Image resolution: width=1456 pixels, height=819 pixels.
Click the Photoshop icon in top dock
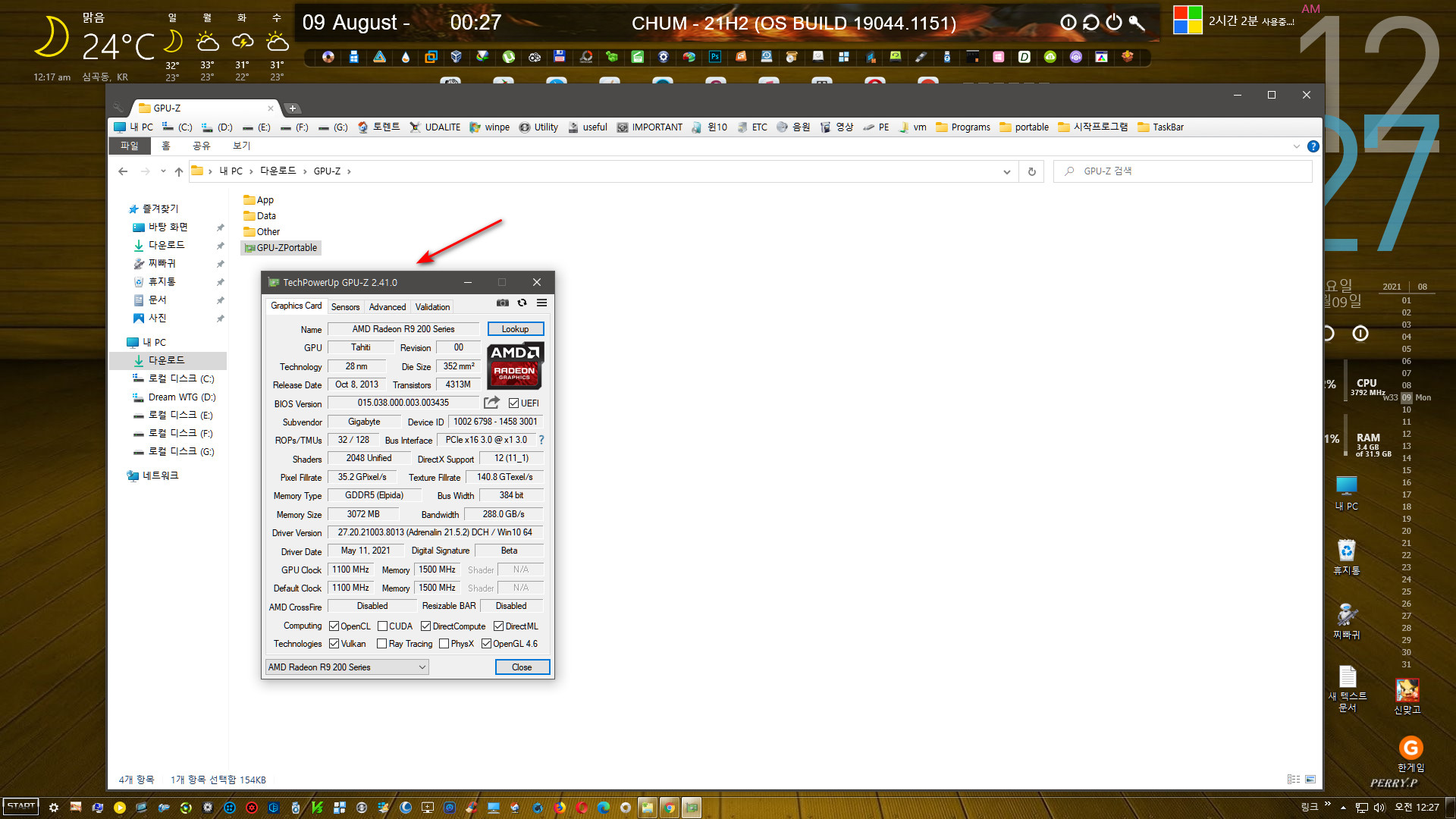pyautogui.click(x=715, y=57)
